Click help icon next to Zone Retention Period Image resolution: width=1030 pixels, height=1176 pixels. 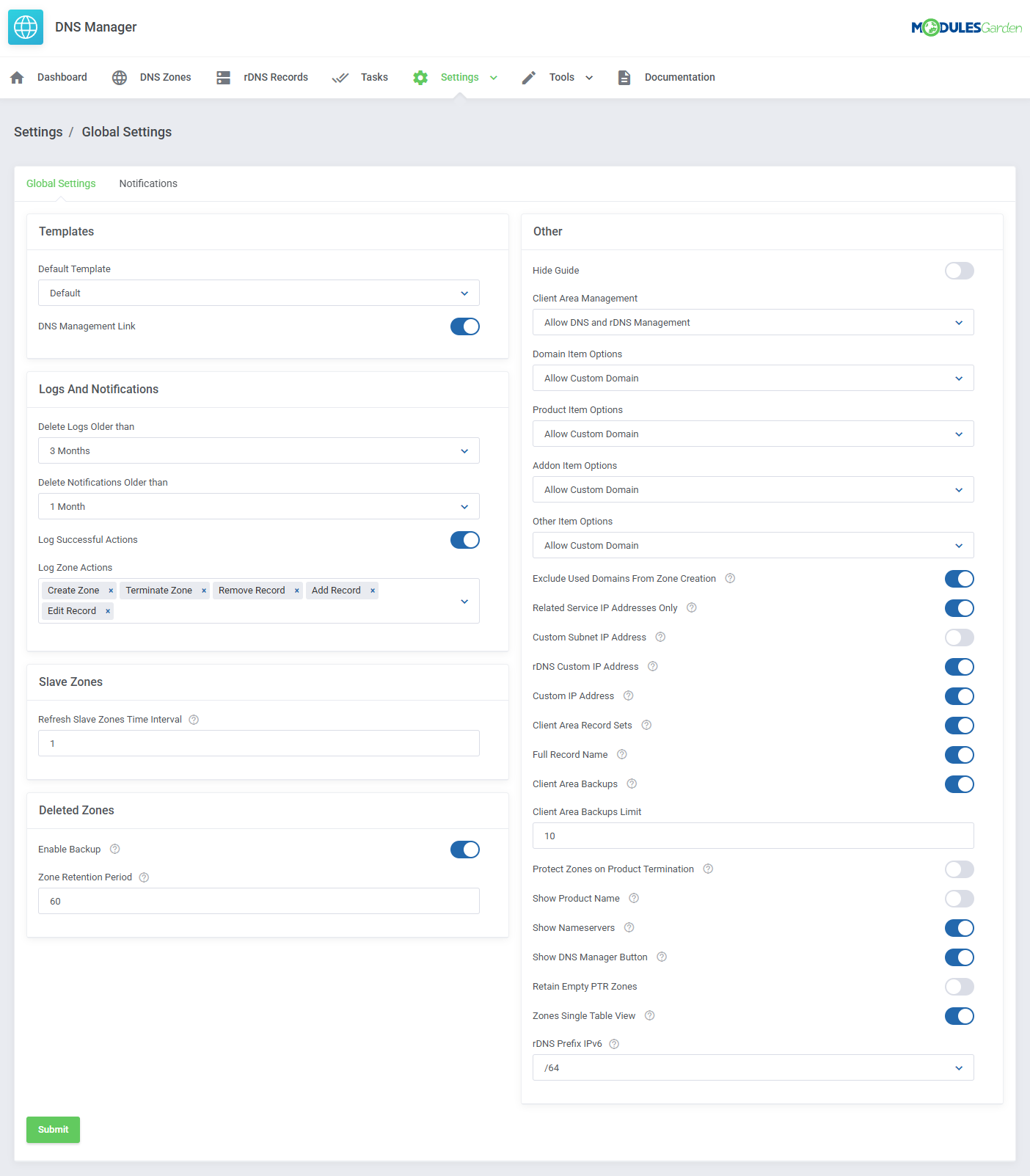tap(145, 877)
